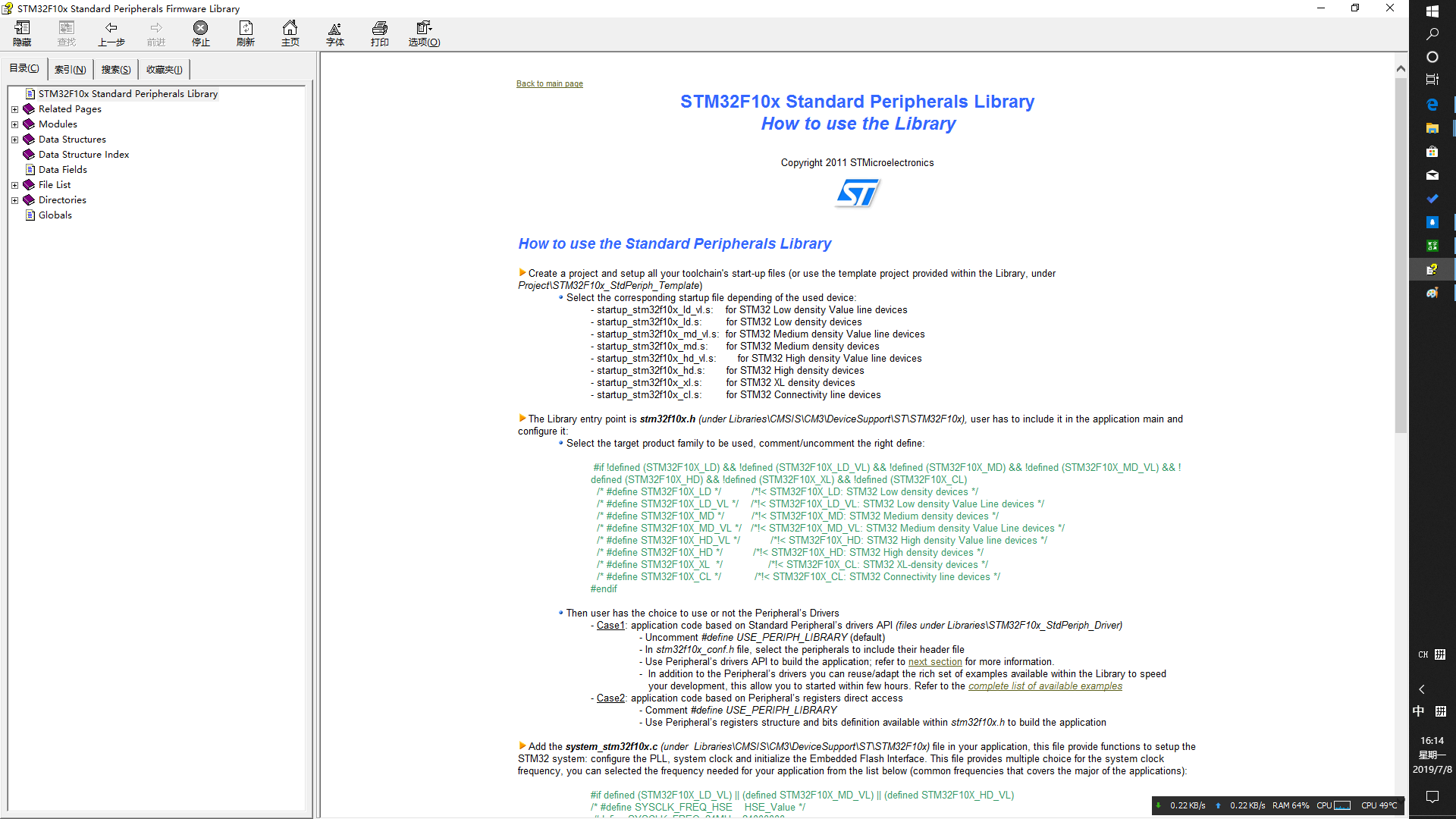Open Windows Start menu icon
Image resolution: width=1456 pixels, height=819 pixels.
point(1432,11)
